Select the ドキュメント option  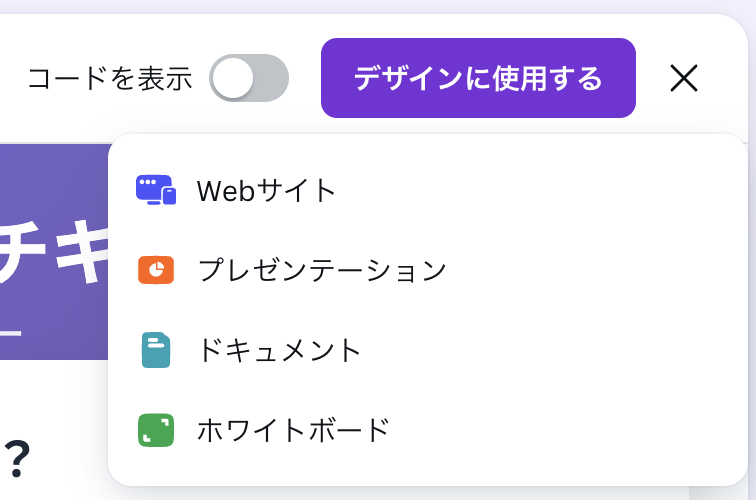pos(428,350)
